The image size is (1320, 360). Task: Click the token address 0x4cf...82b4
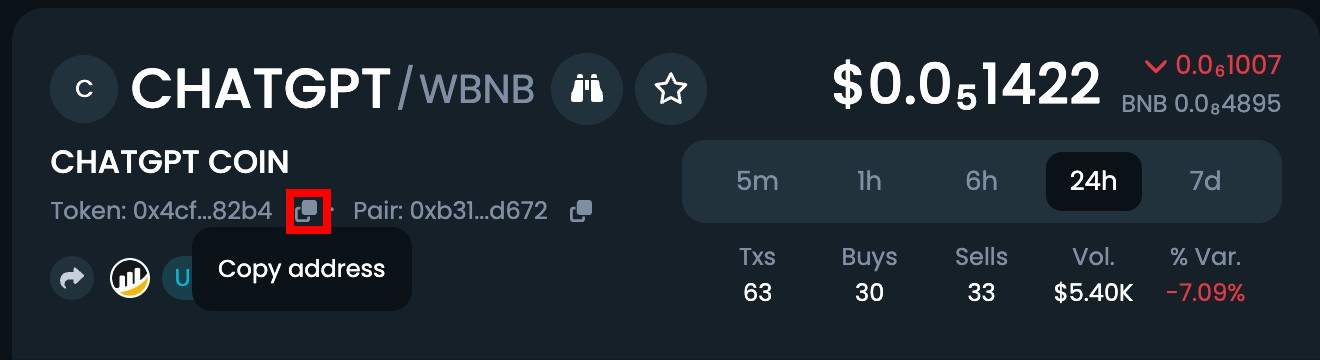(203, 211)
